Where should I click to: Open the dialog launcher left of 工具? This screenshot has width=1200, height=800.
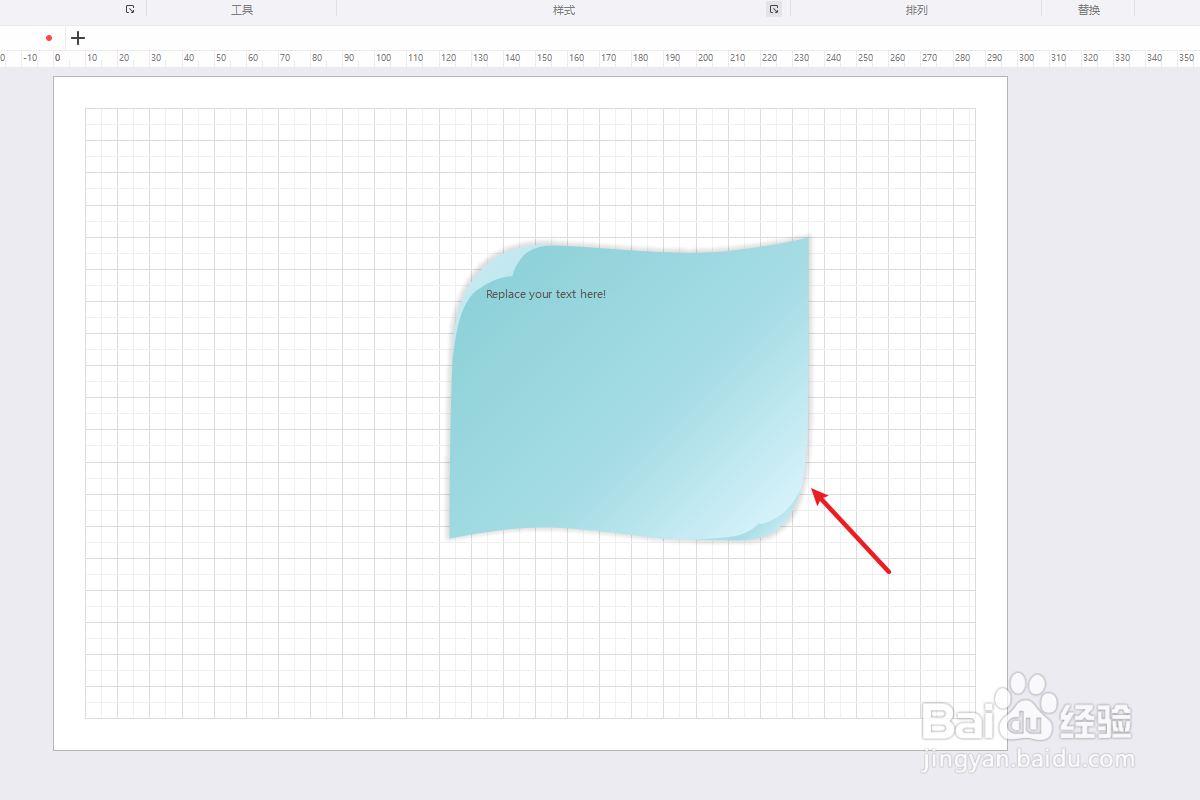[130, 9]
